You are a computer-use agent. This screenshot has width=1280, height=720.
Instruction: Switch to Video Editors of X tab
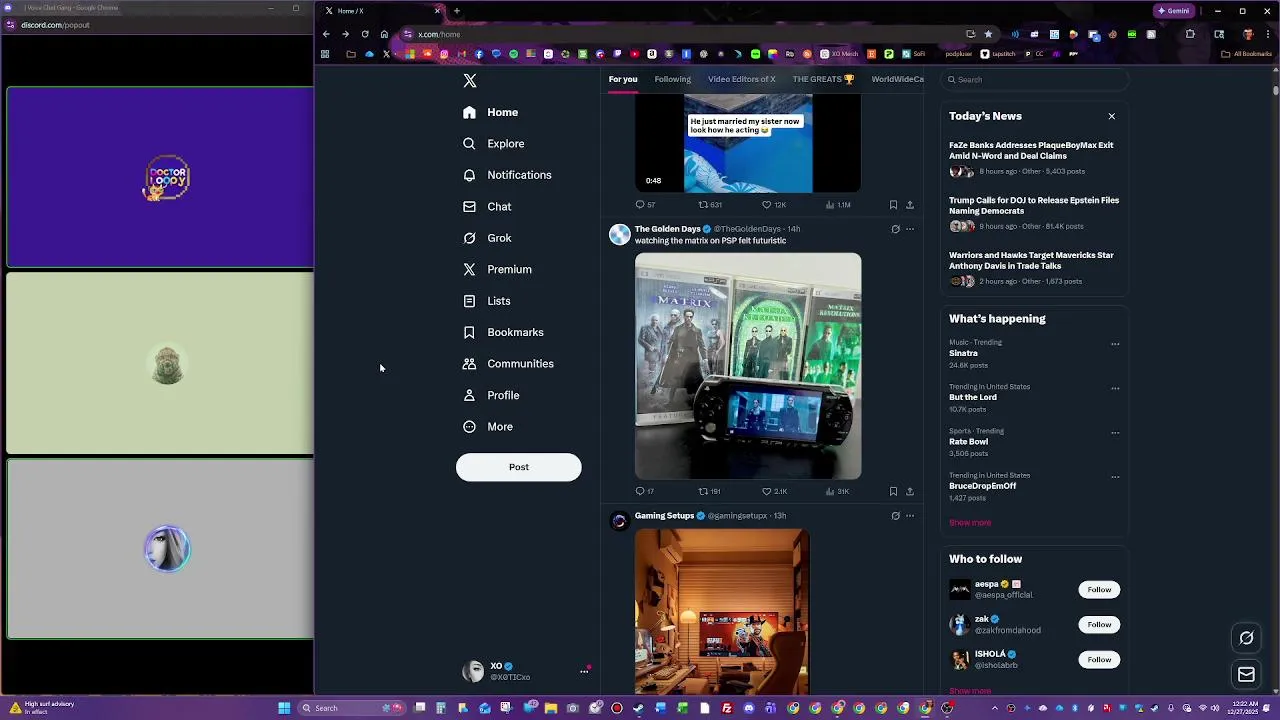click(741, 79)
